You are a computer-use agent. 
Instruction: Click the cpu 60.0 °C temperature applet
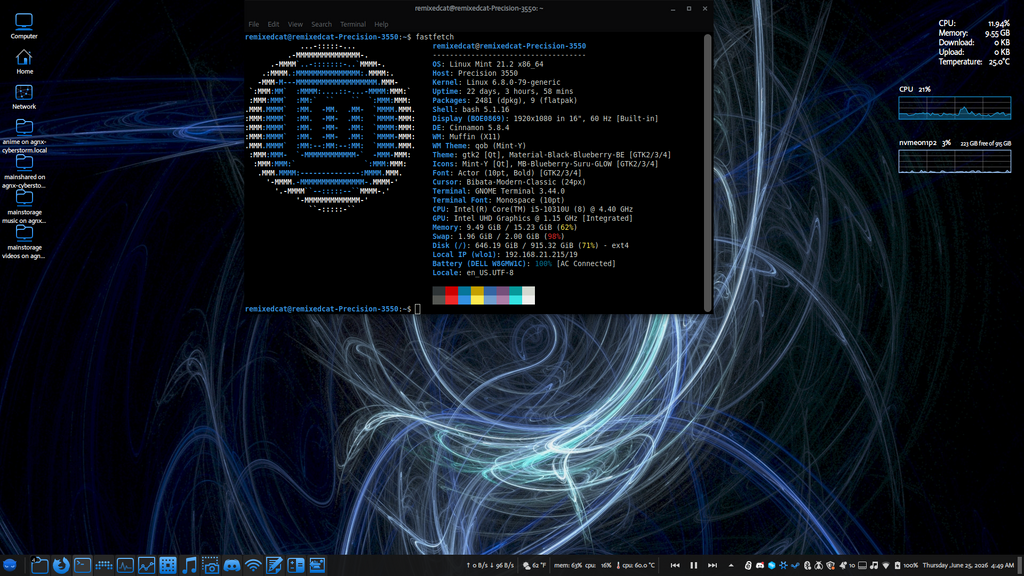[x=635, y=565]
